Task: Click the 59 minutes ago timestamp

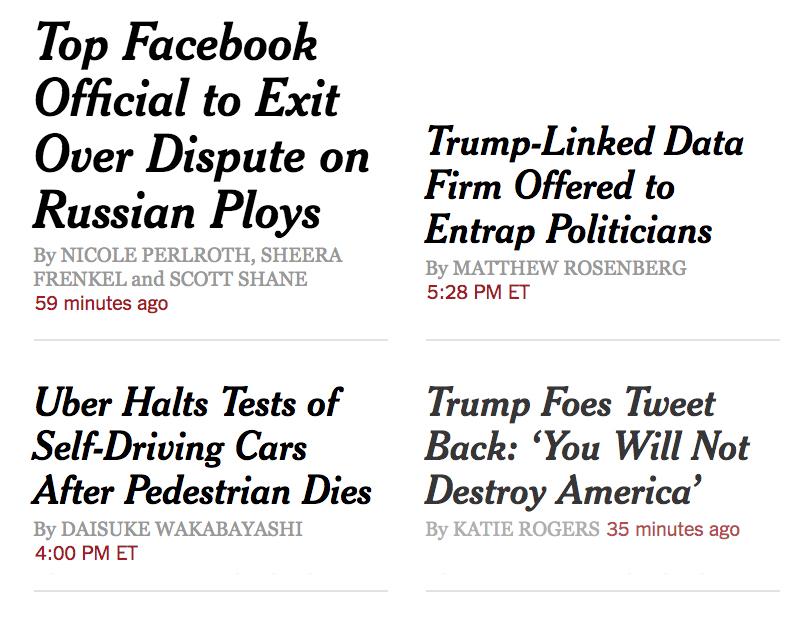Action: (x=101, y=303)
